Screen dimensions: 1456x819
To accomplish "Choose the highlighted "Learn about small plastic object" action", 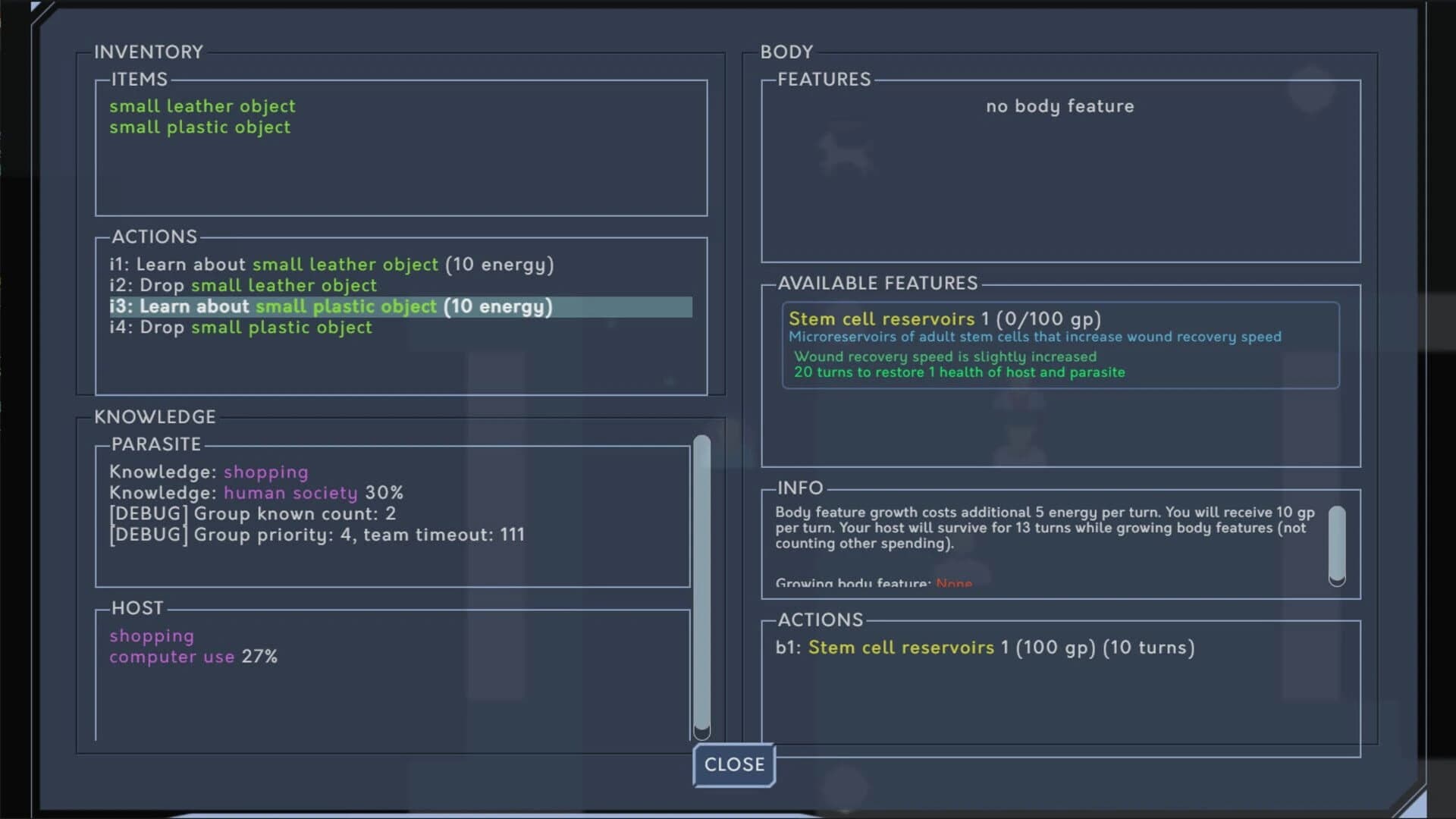I will [330, 306].
